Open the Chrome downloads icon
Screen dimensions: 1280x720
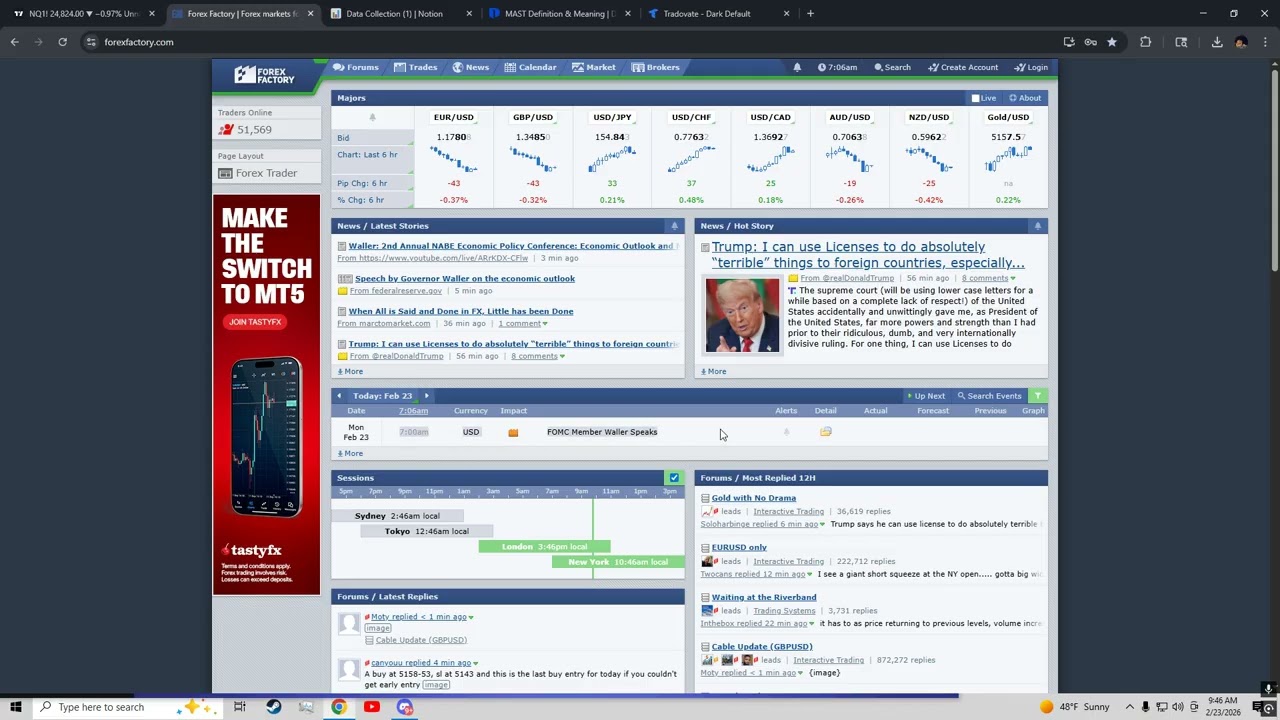click(x=1216, y=42)
